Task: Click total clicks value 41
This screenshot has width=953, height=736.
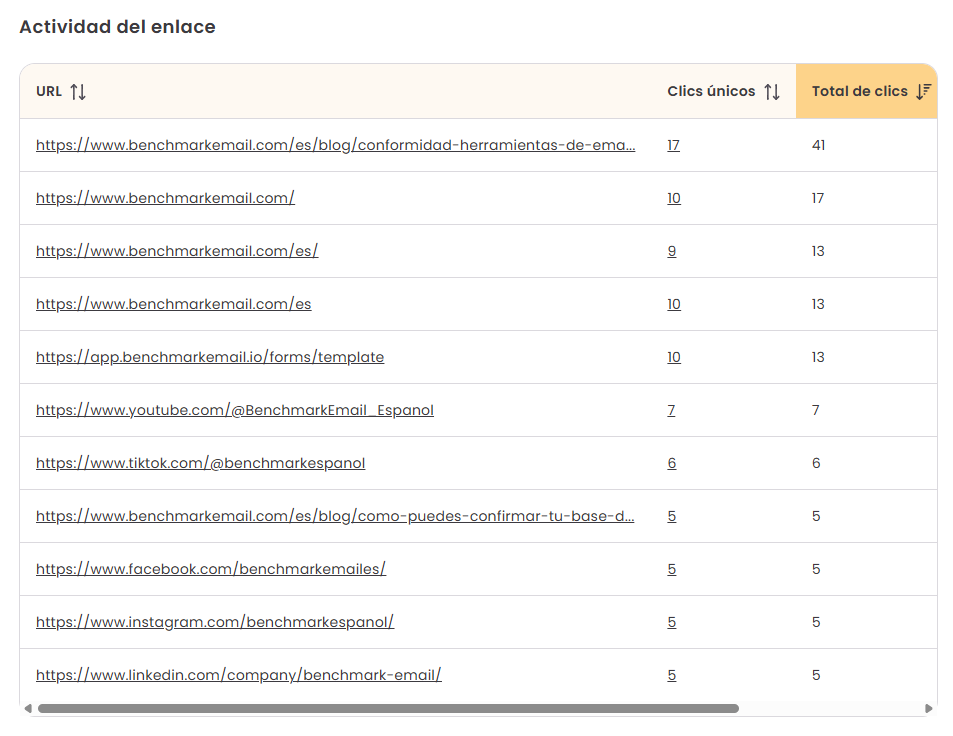Action: [819, 145]
